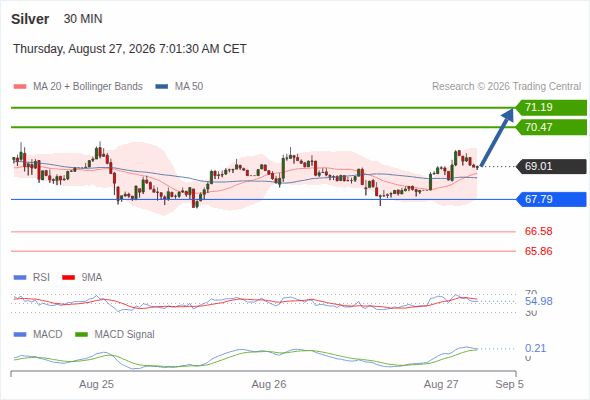Select the 70.47 resistance price tag
The height and width of the screenshot is (400, 590).
551,127
